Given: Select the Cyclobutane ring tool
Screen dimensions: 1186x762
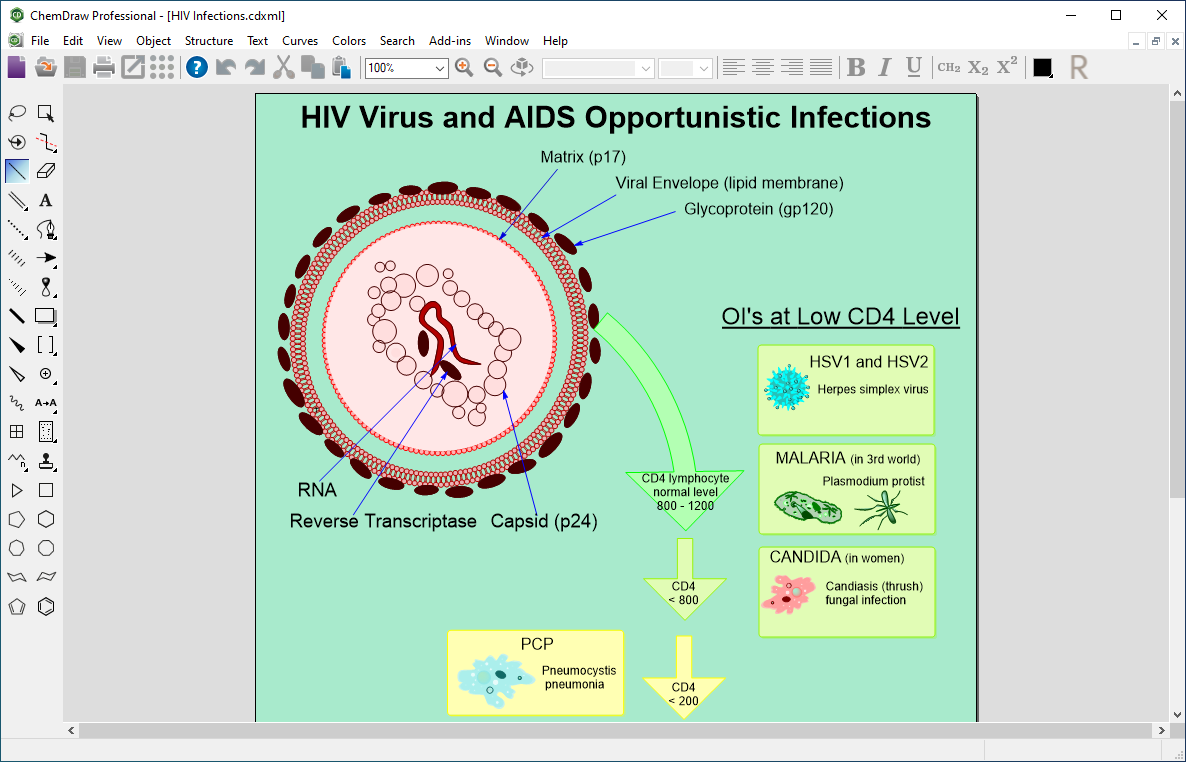Looking at the screenshot, I should tap(46, 490).
